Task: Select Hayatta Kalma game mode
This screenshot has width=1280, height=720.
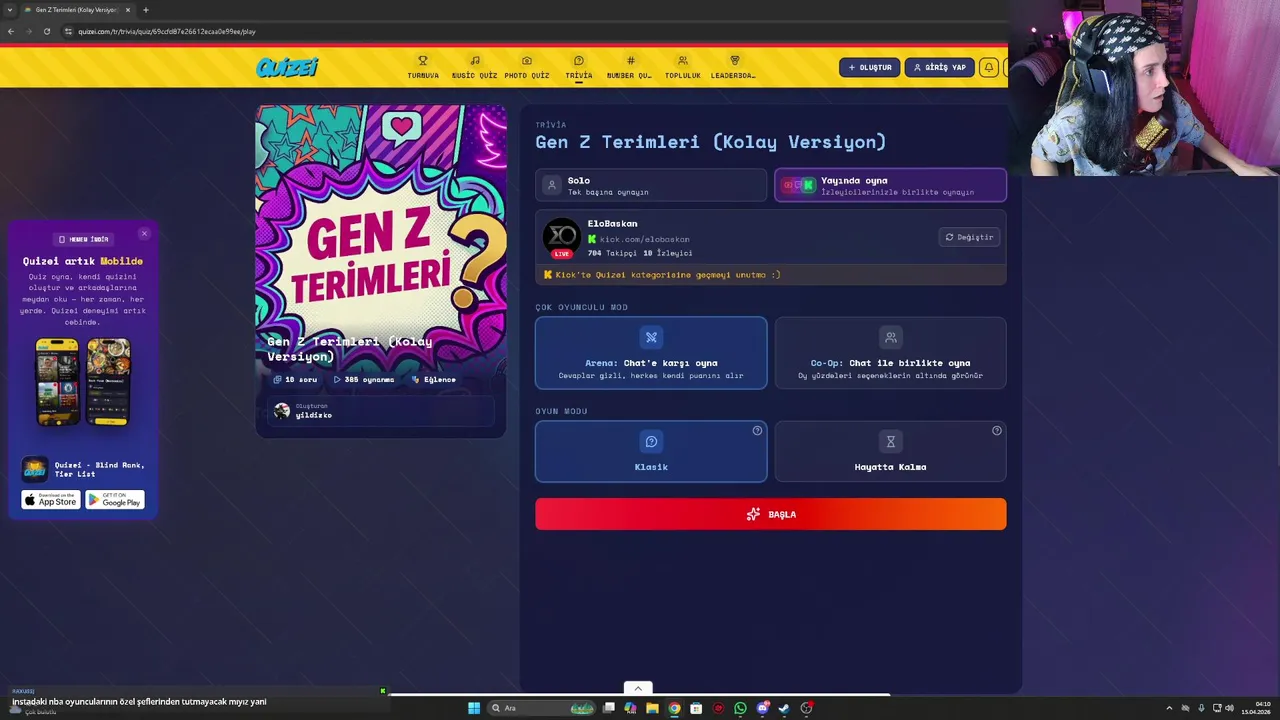Action: (x=890, y=451)
